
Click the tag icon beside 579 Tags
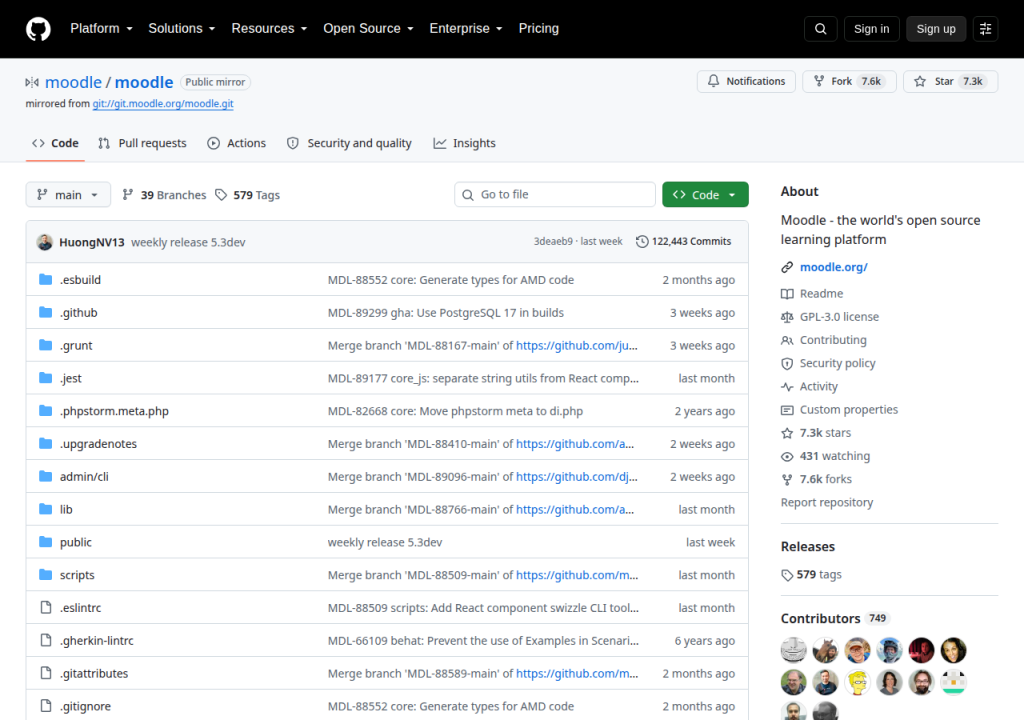click(221, 195)
